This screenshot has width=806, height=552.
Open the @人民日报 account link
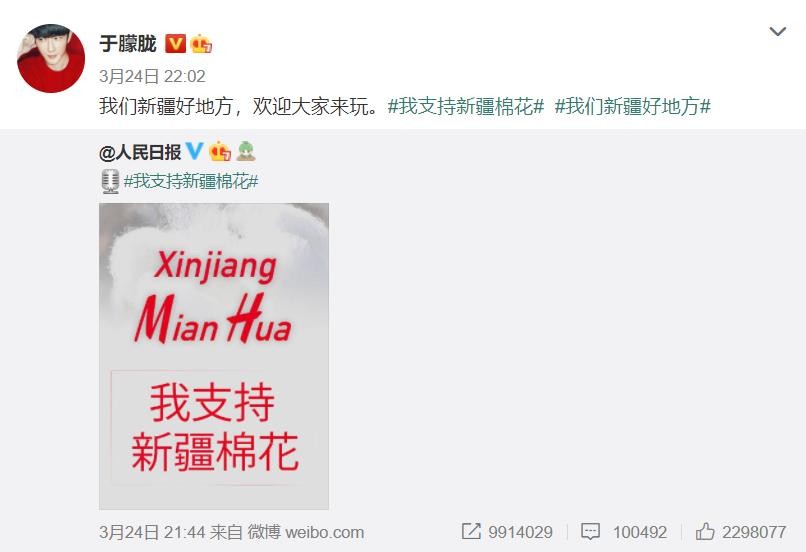[140, 152]
